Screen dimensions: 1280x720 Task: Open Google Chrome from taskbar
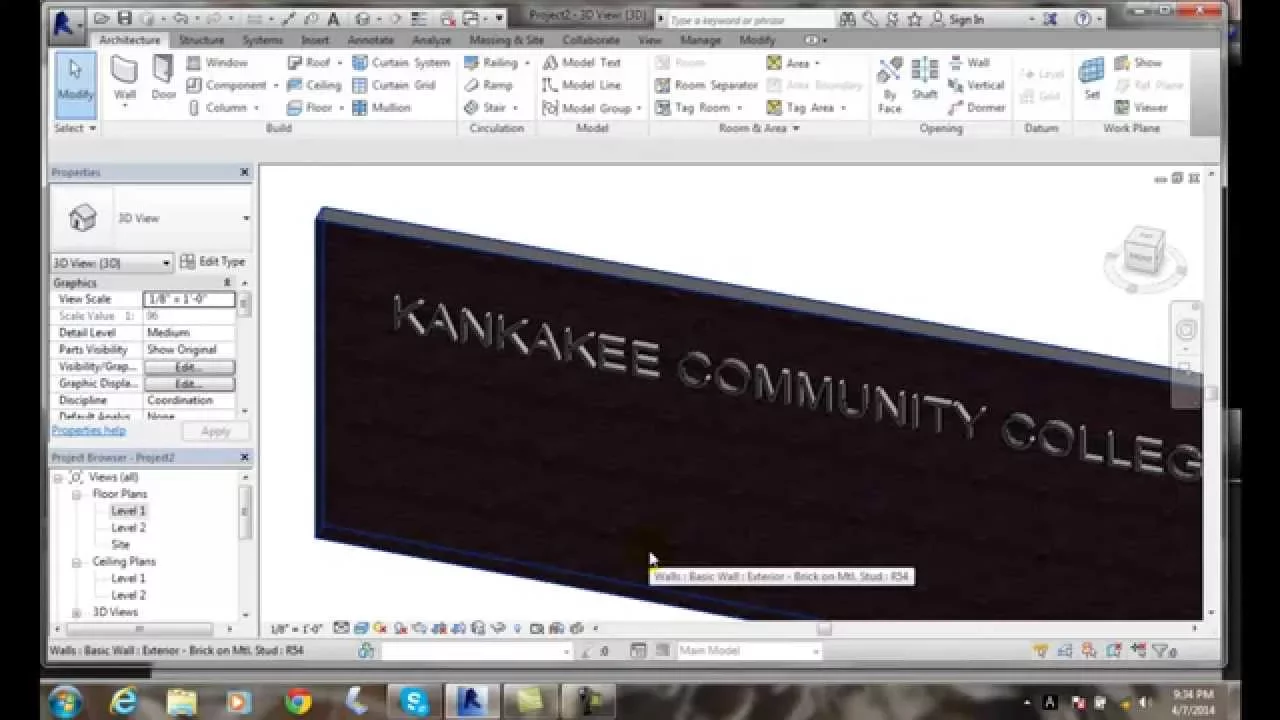click(x=298, y=702)
